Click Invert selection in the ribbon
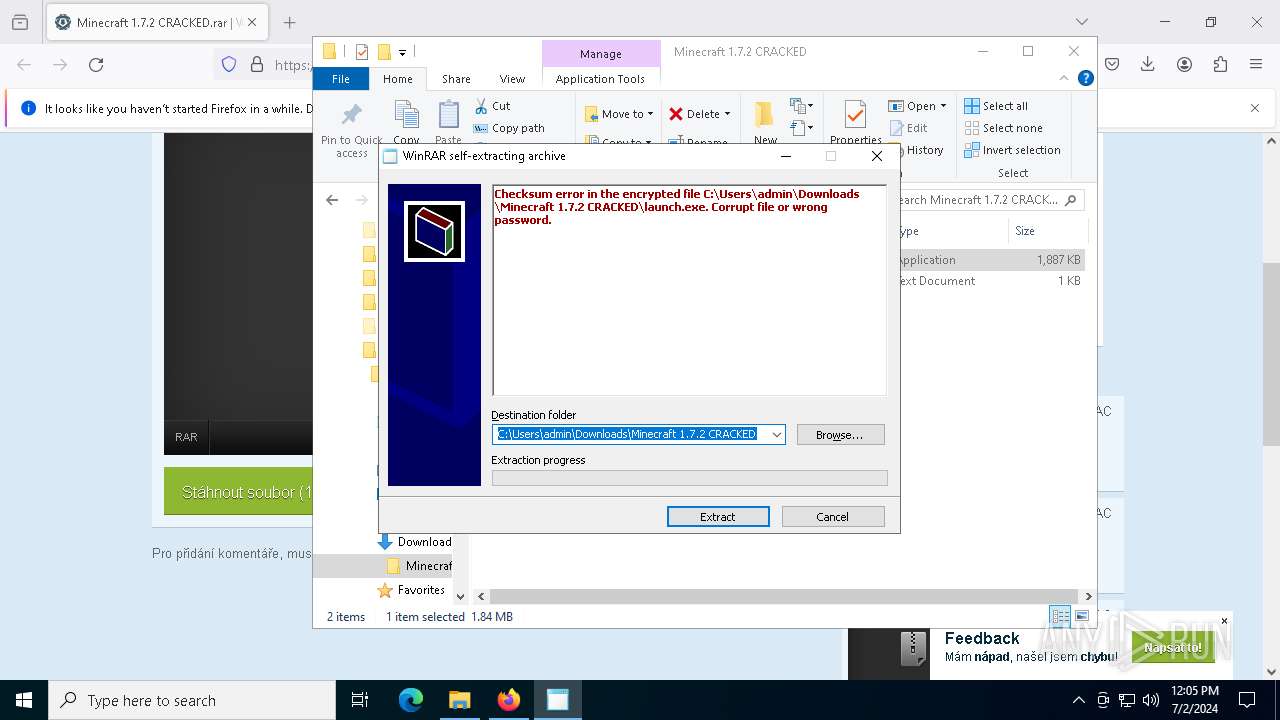The height and width of the screenshot is (720, 1280). click(x=1012, y=150)
